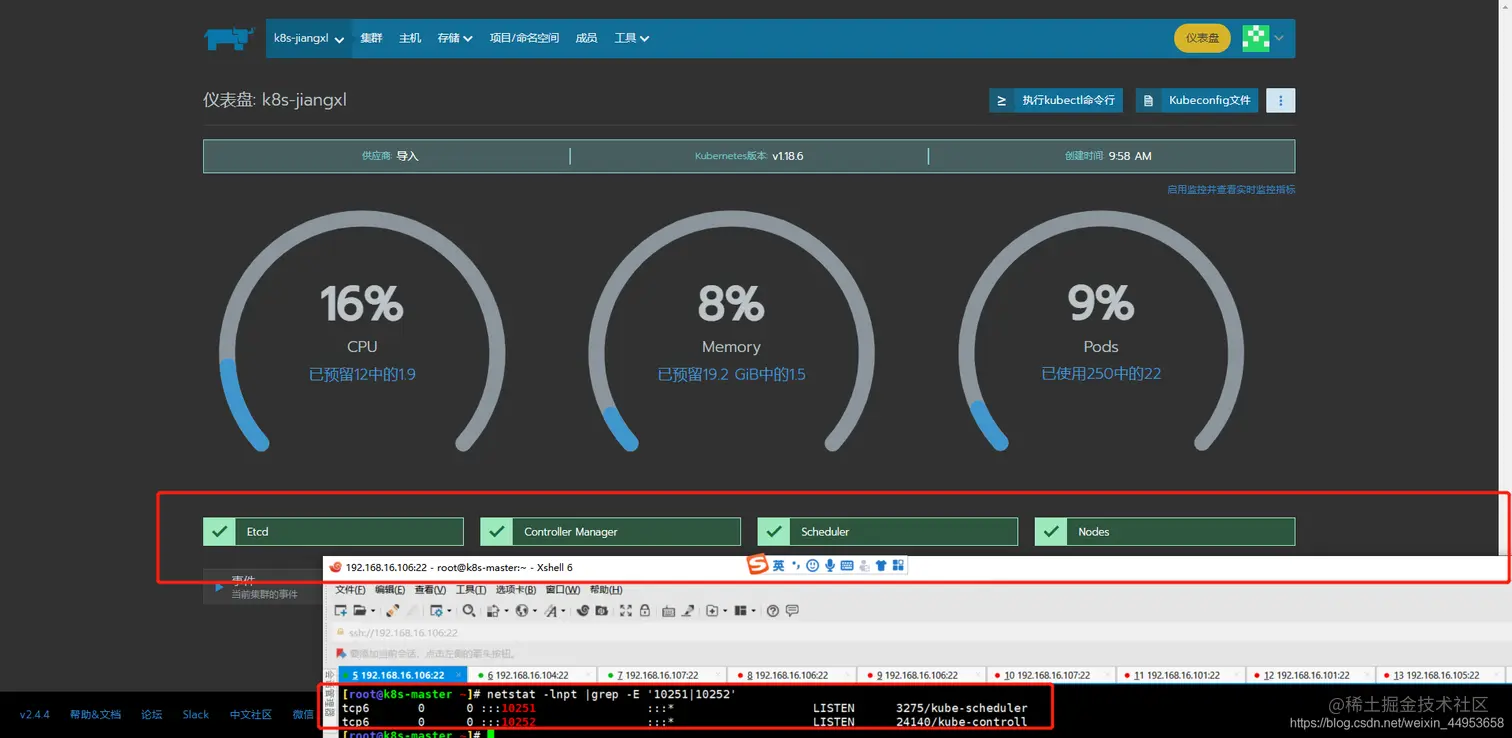Expand the globe encoding dropdown arrow

(x=535, y=611)
